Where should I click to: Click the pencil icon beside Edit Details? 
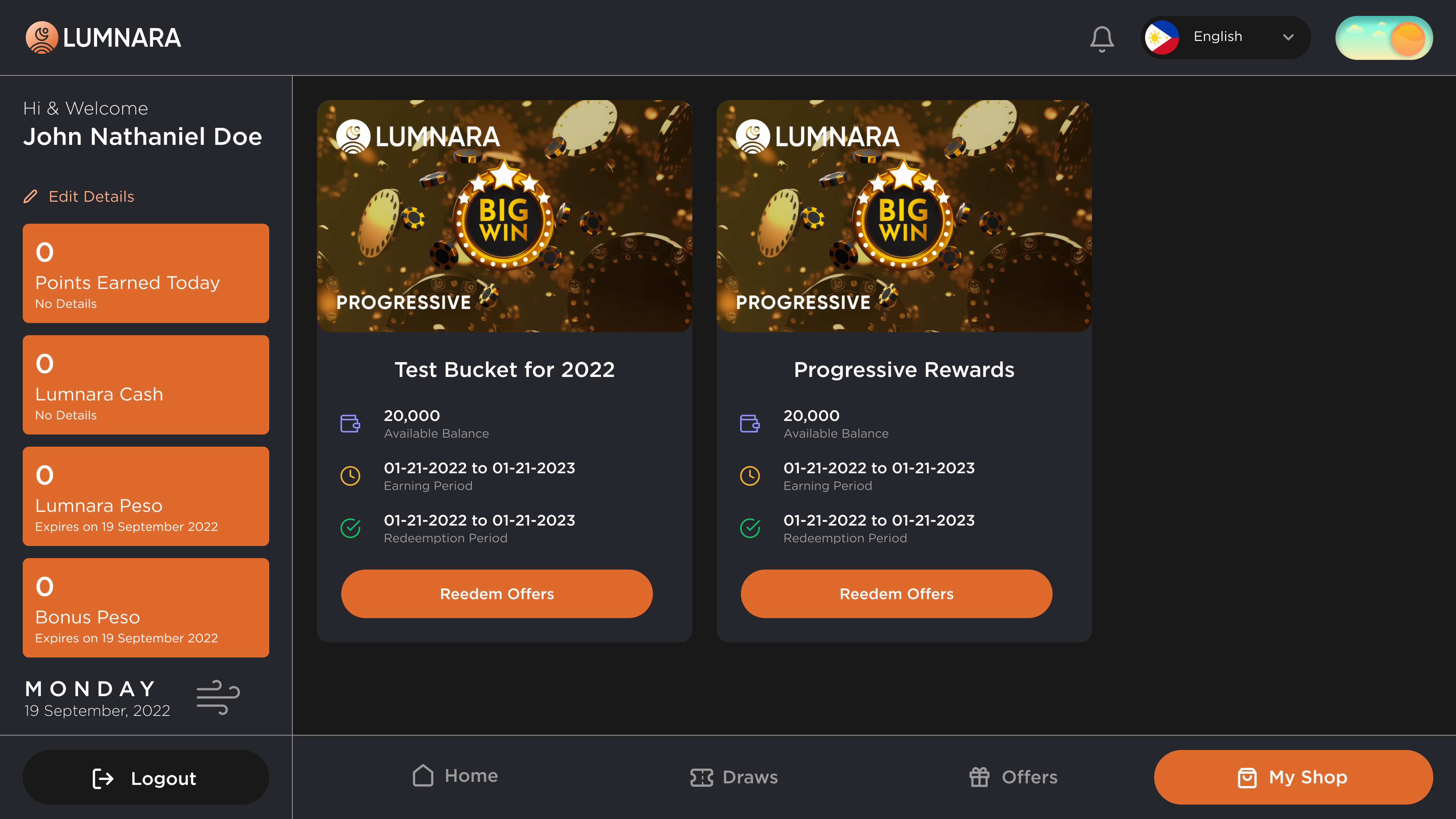(30, 197)
